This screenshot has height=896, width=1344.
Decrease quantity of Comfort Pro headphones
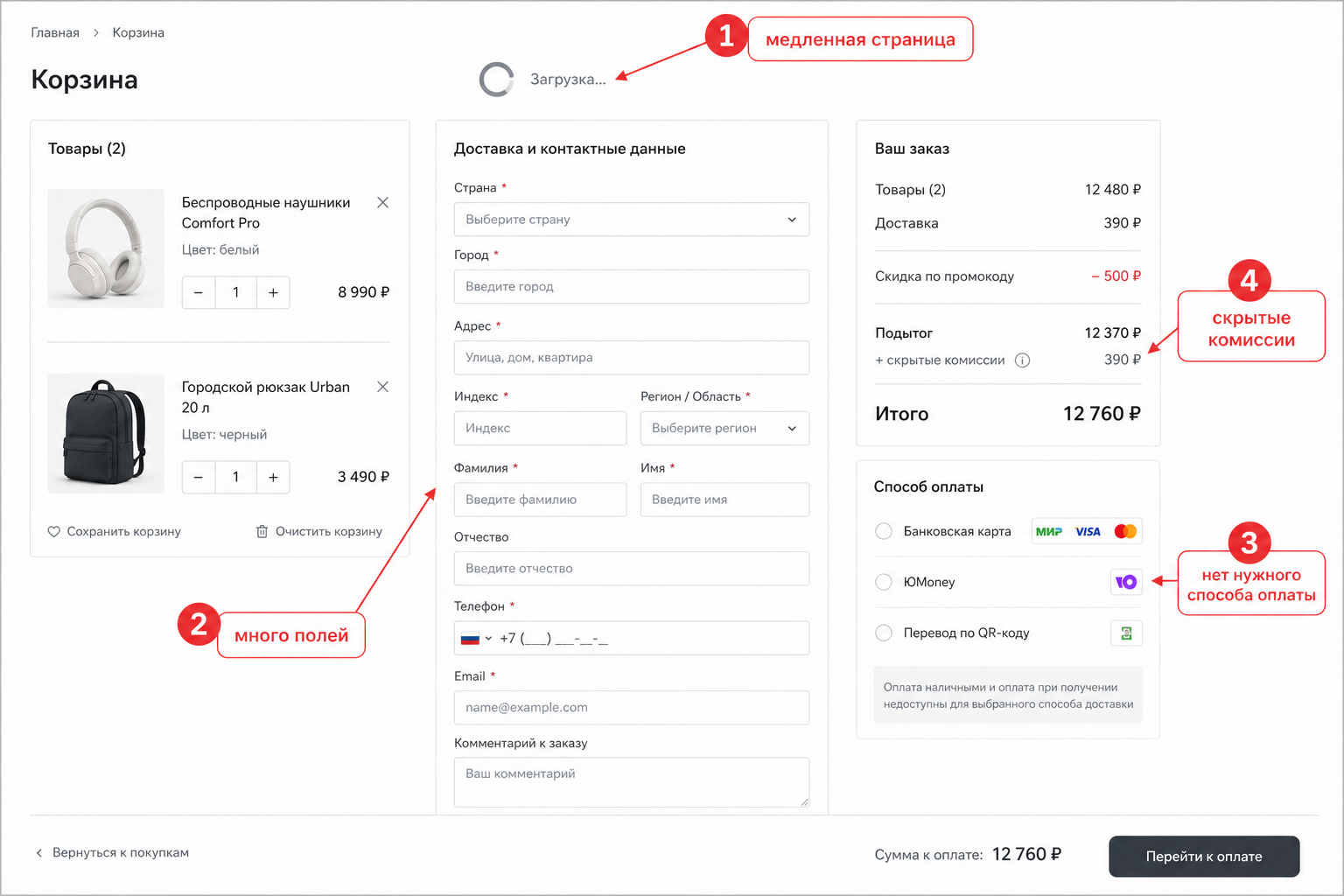199,292
